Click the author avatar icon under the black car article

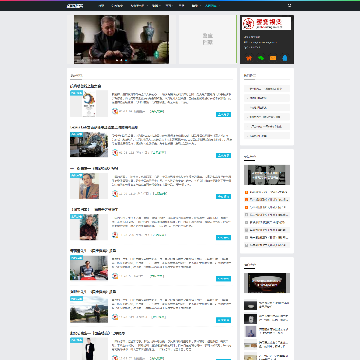(115, 152)
